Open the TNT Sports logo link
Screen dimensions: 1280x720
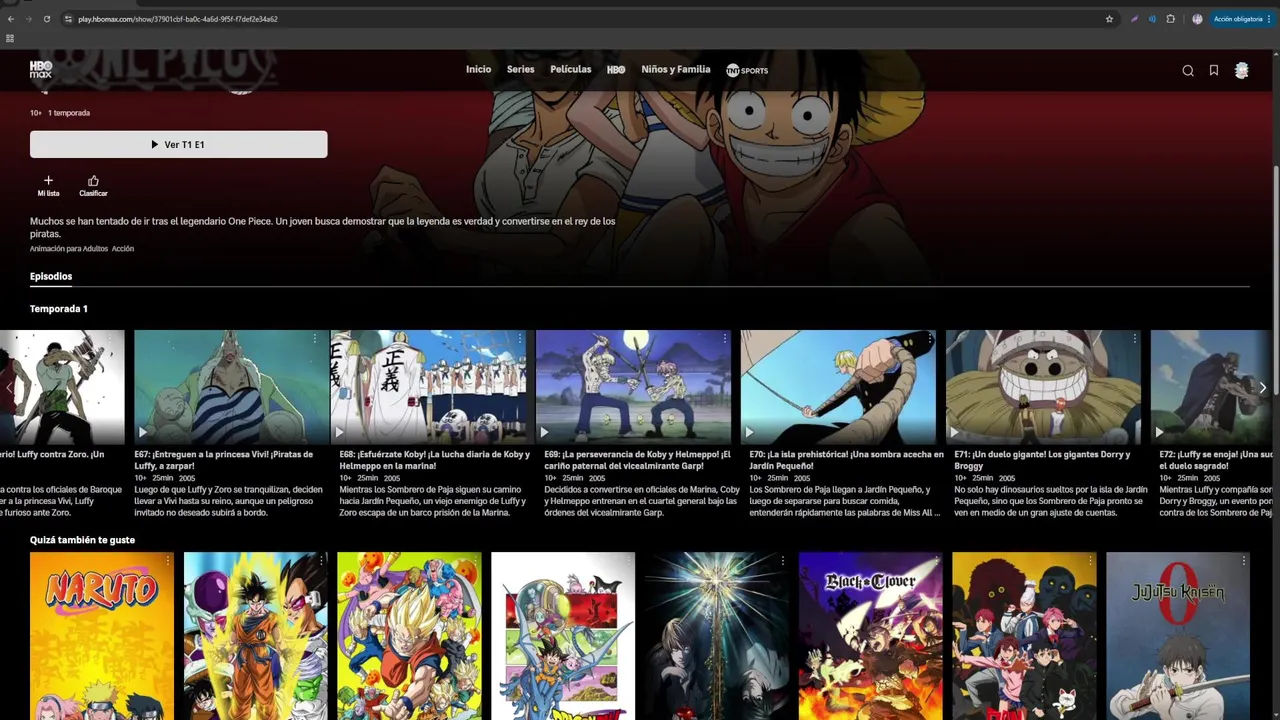(x=747, y=70)
